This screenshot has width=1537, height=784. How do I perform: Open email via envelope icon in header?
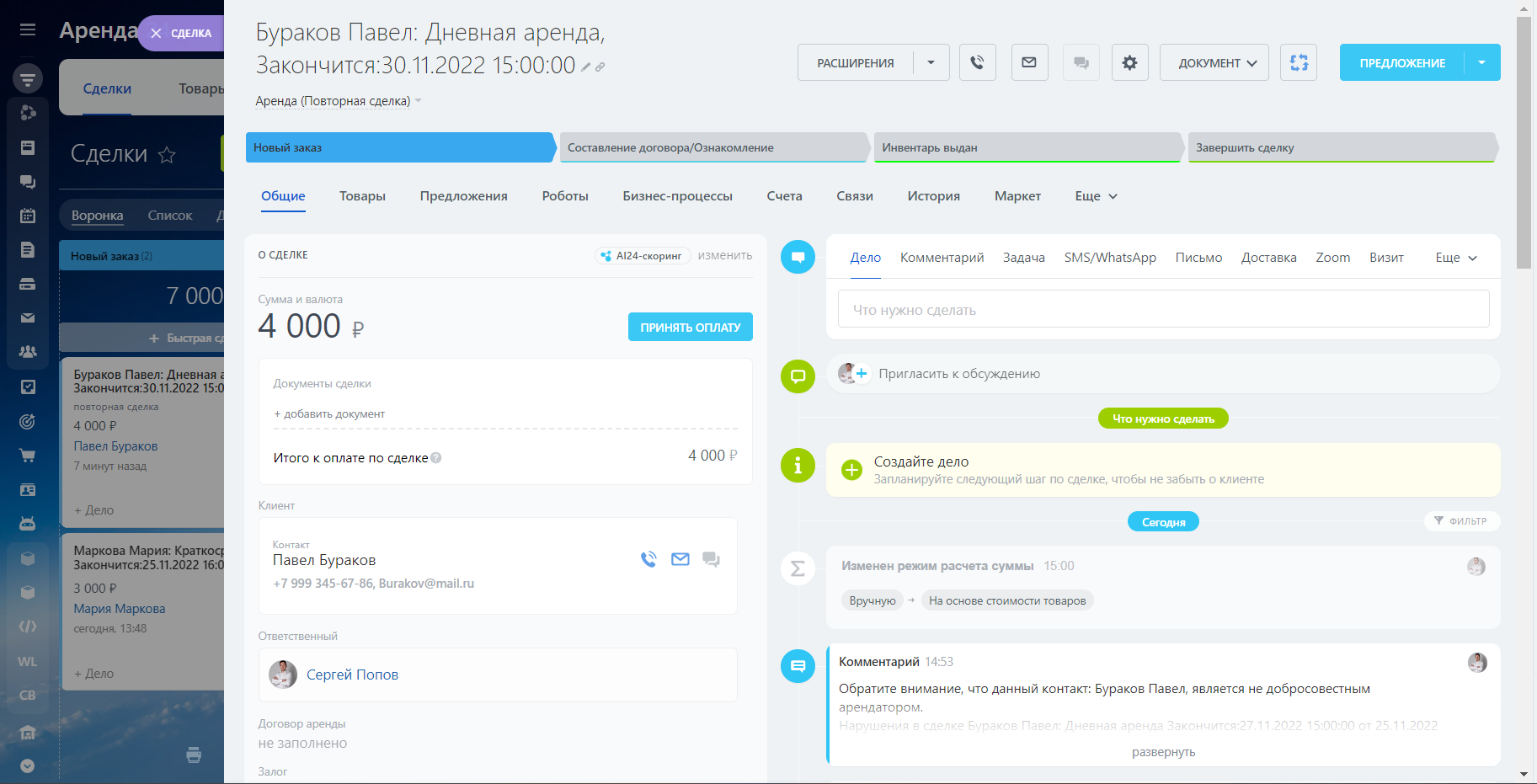pyautogui.click(x=1028, y=62)
